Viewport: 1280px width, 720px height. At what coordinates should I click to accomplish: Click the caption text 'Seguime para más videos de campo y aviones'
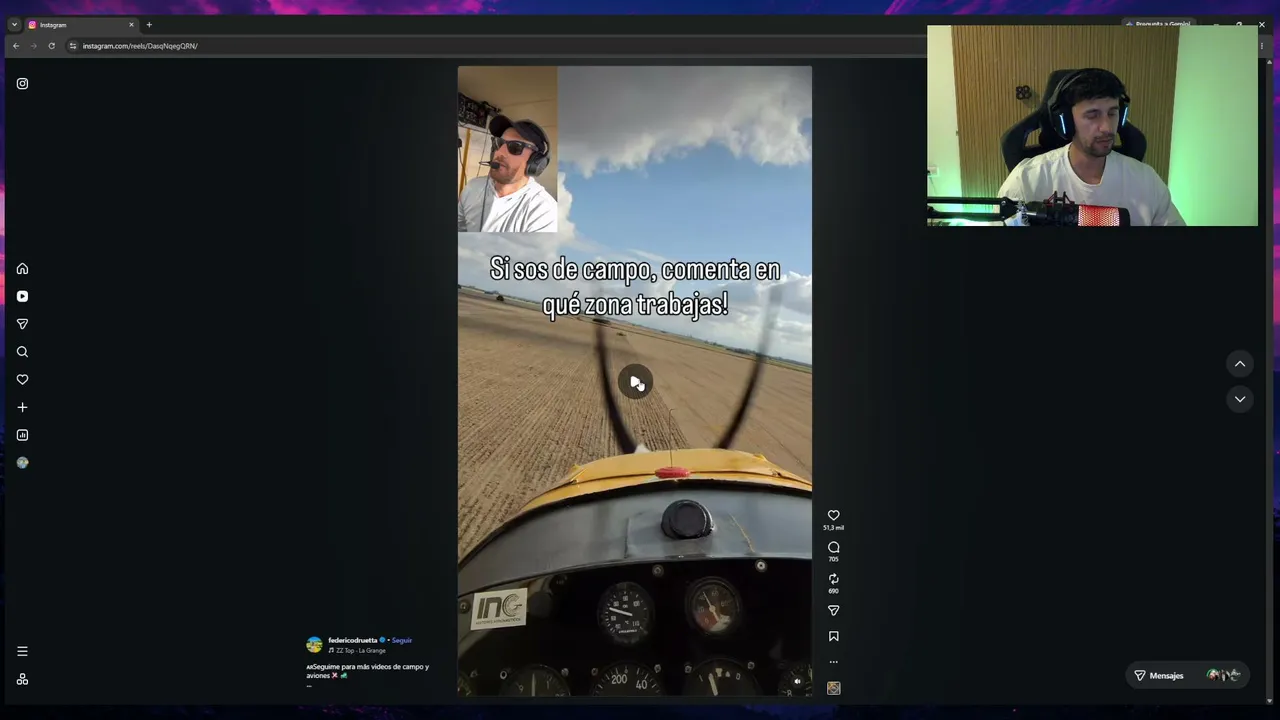pos(367,671)
